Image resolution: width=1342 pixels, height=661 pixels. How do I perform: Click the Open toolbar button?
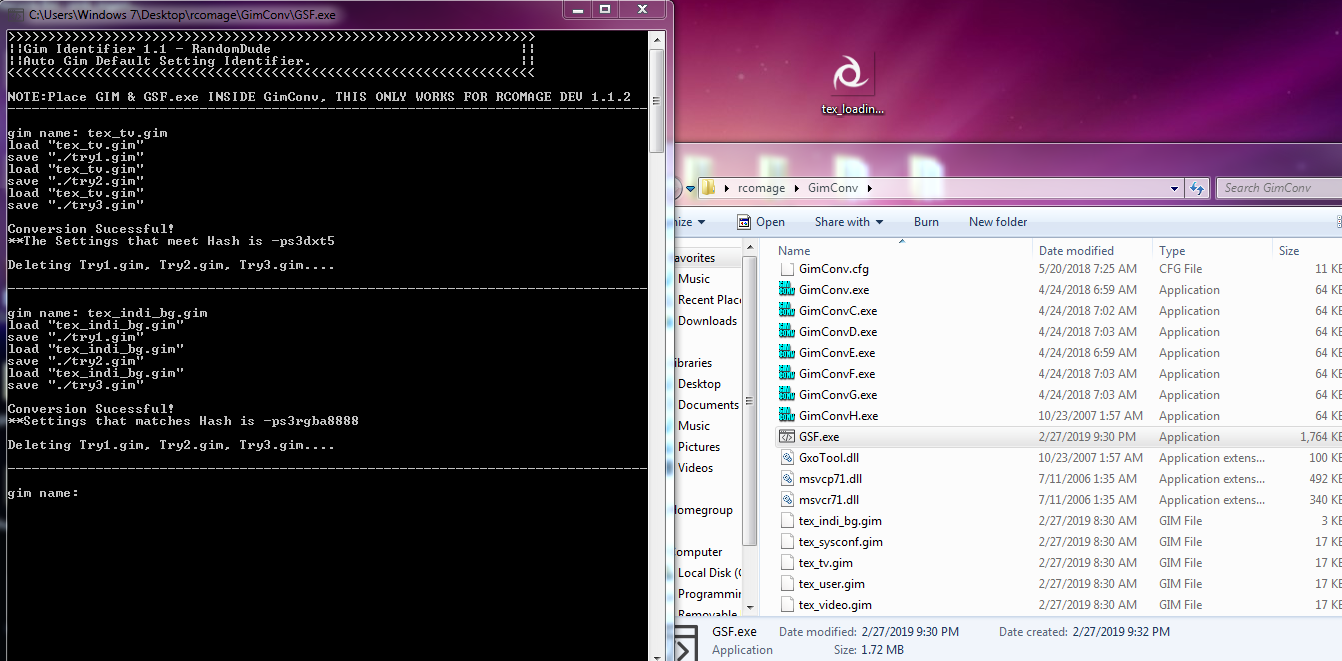coord(760,222)
